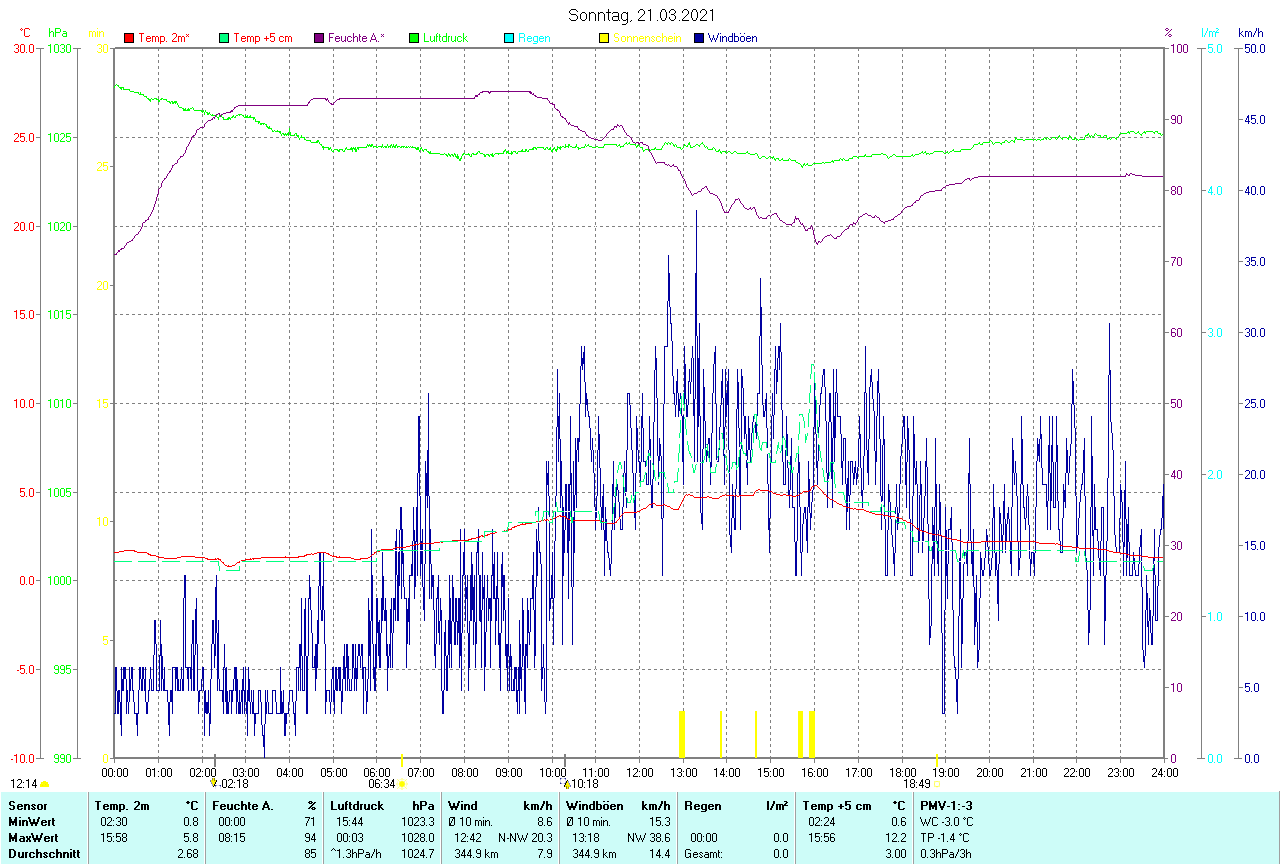
Task: Click the 'Sensor' table header
Action: click(26, 806)
